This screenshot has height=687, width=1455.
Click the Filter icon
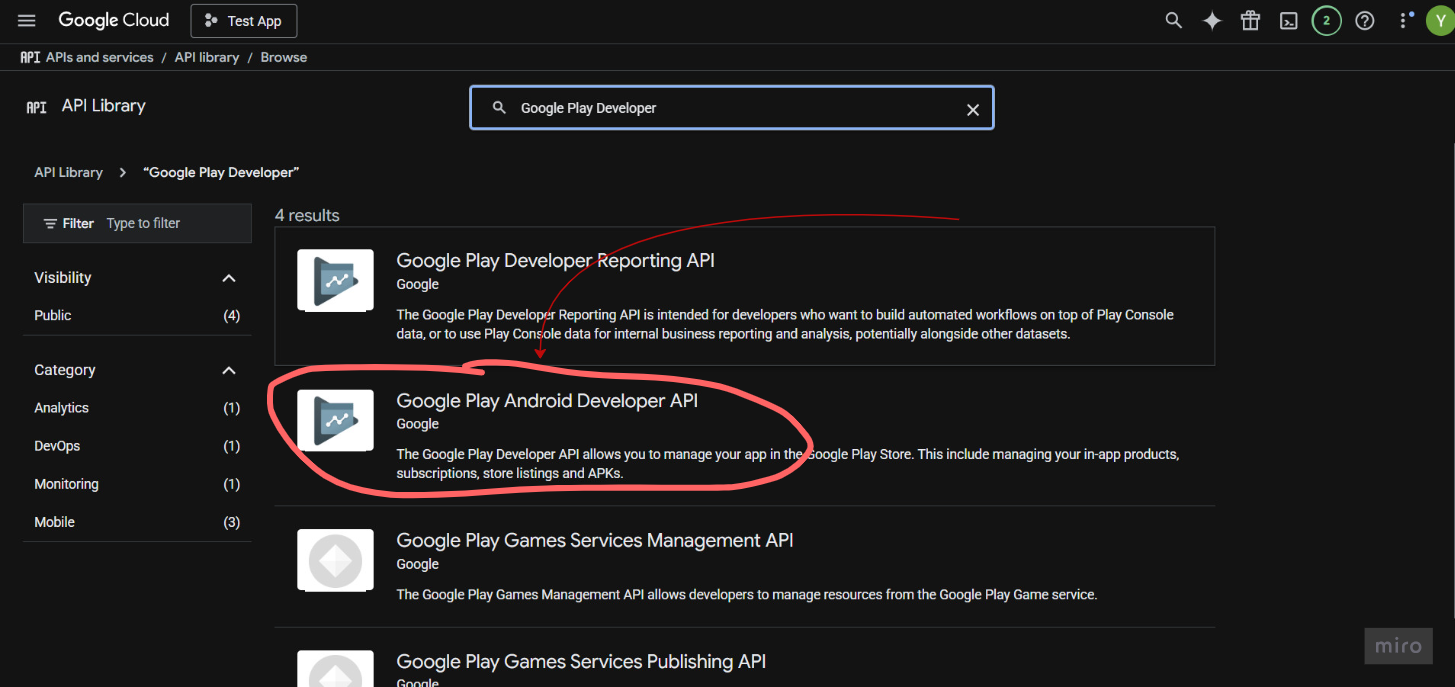click(50, 223)
